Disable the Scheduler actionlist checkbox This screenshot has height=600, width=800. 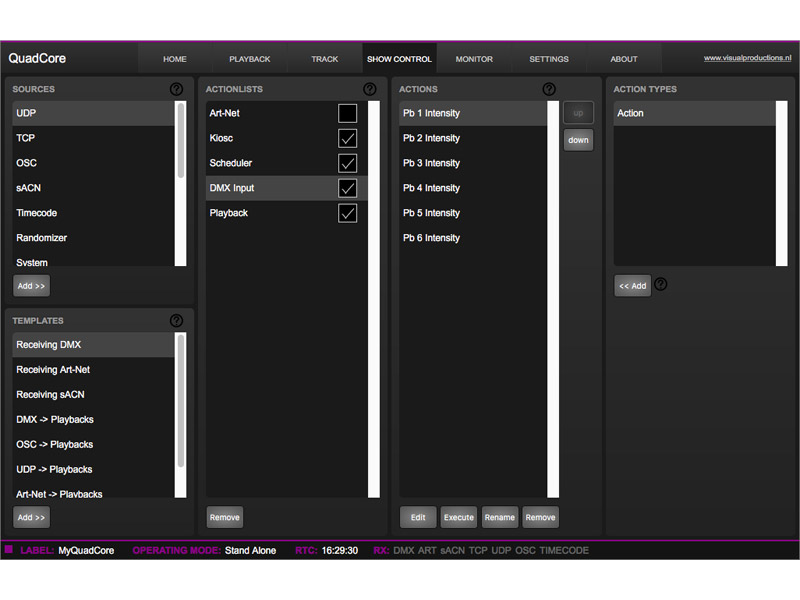coord(347,162)
